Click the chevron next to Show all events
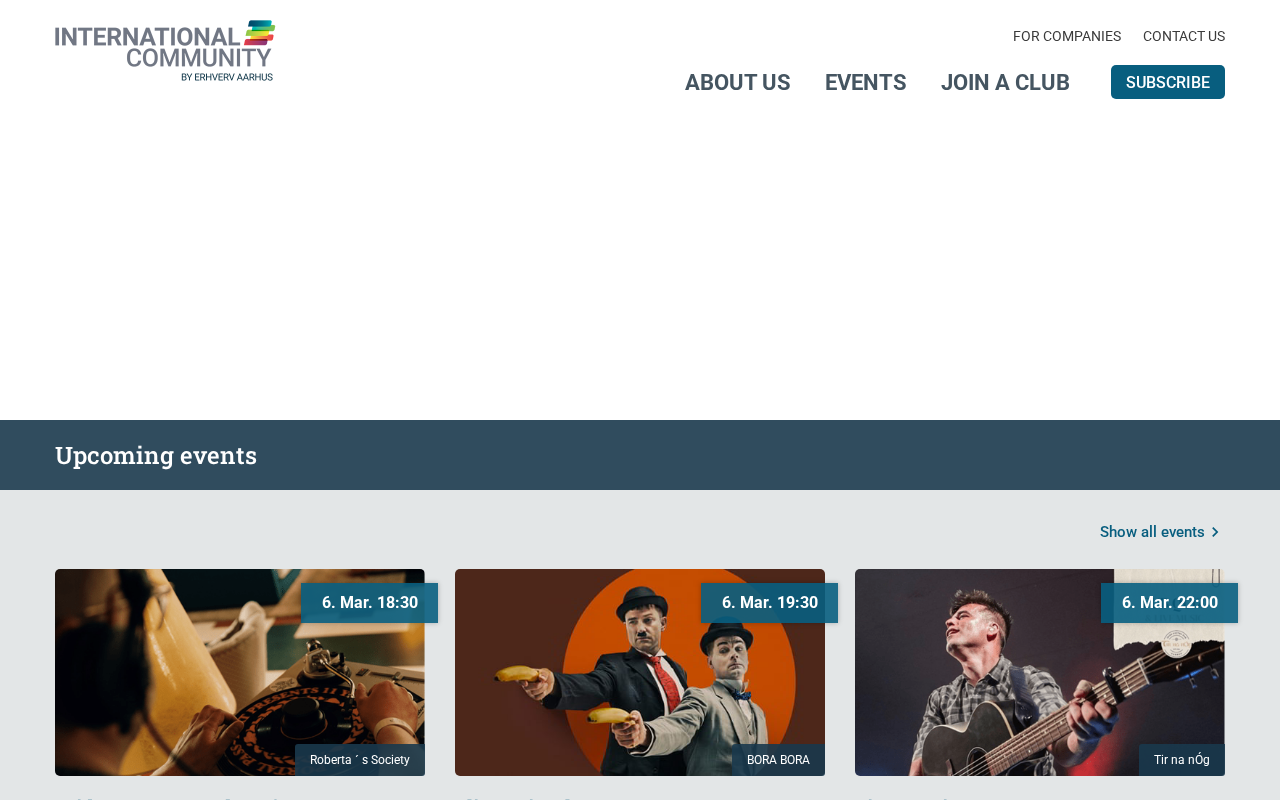 click(1215, 532)
